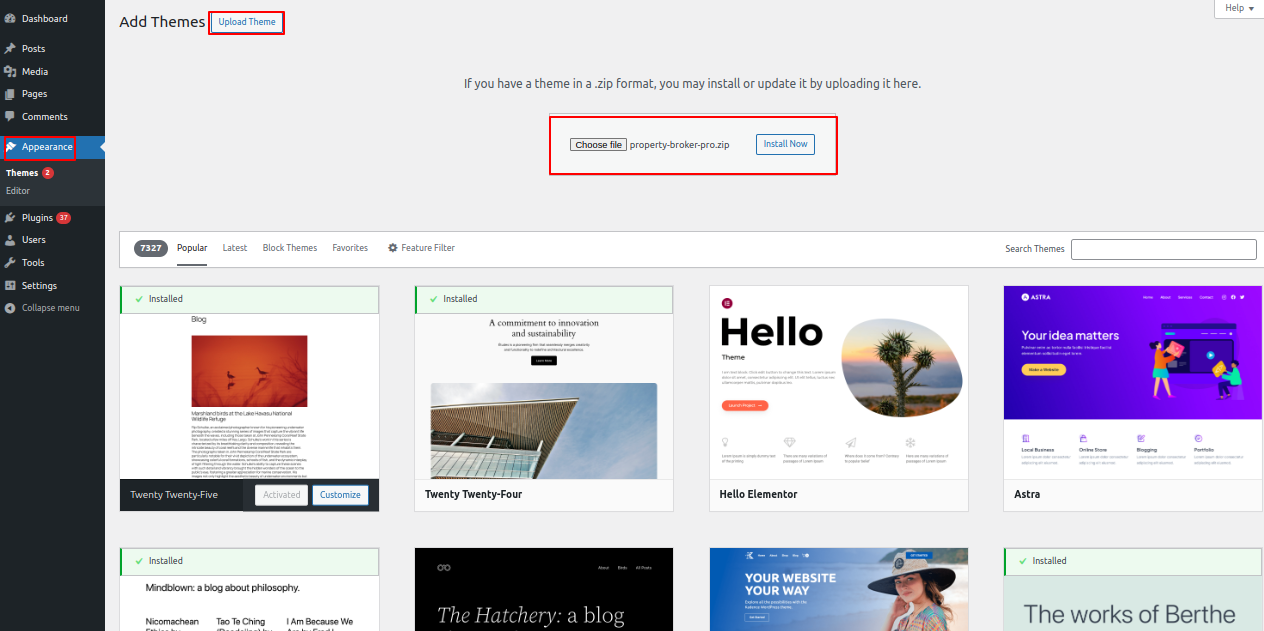Click the Choose file button
Screen dimensions: 1264x631
pyautogui.click(x=598, y=145)
